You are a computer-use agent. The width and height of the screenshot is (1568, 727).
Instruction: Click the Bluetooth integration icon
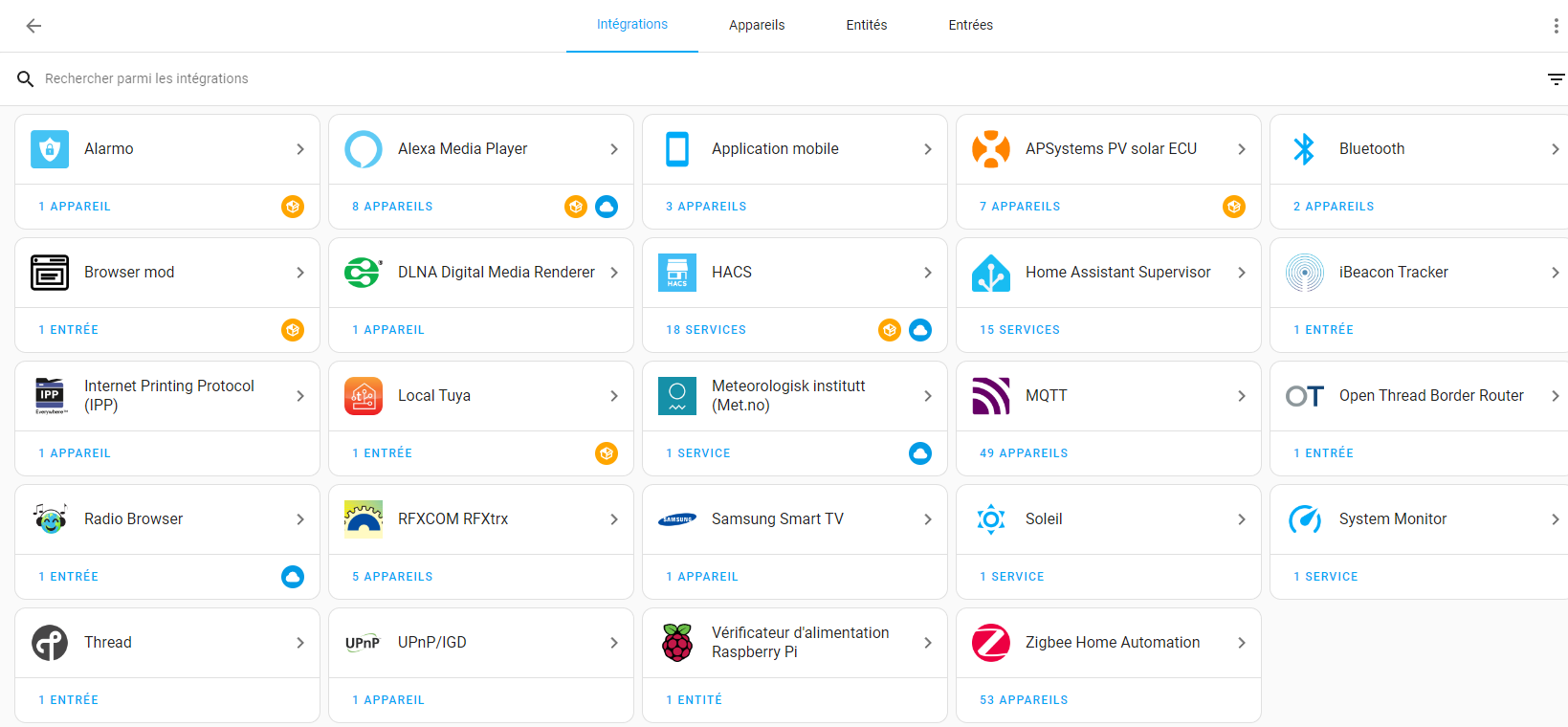[x=1304, y=149]
